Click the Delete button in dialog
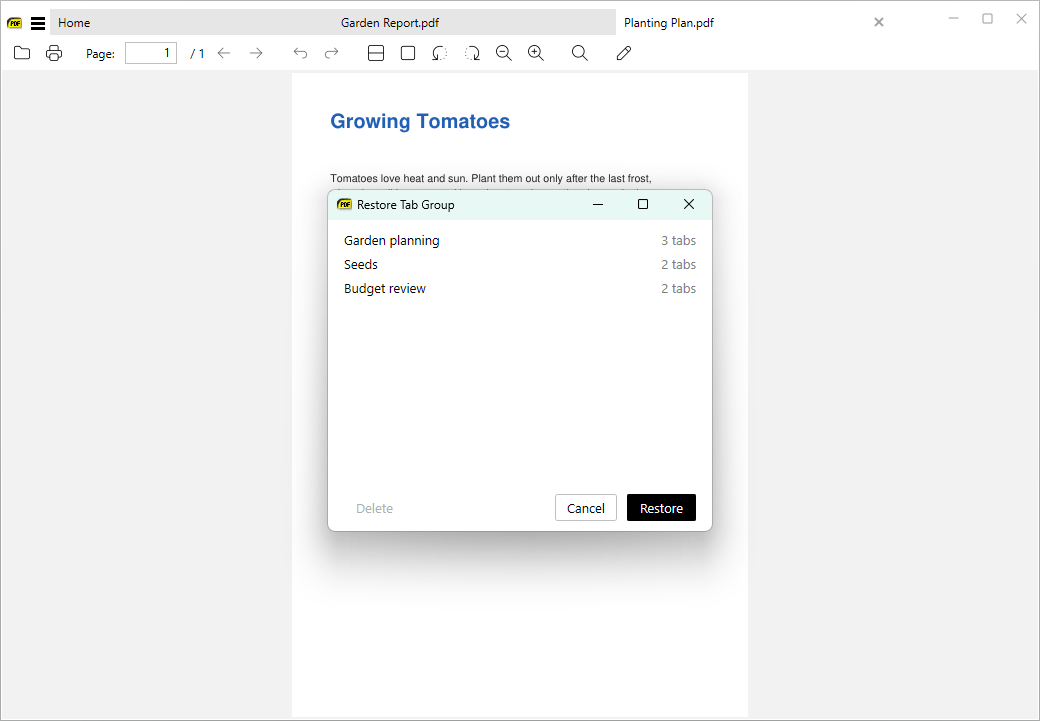The image size is (1040, 721). point(375,508)
